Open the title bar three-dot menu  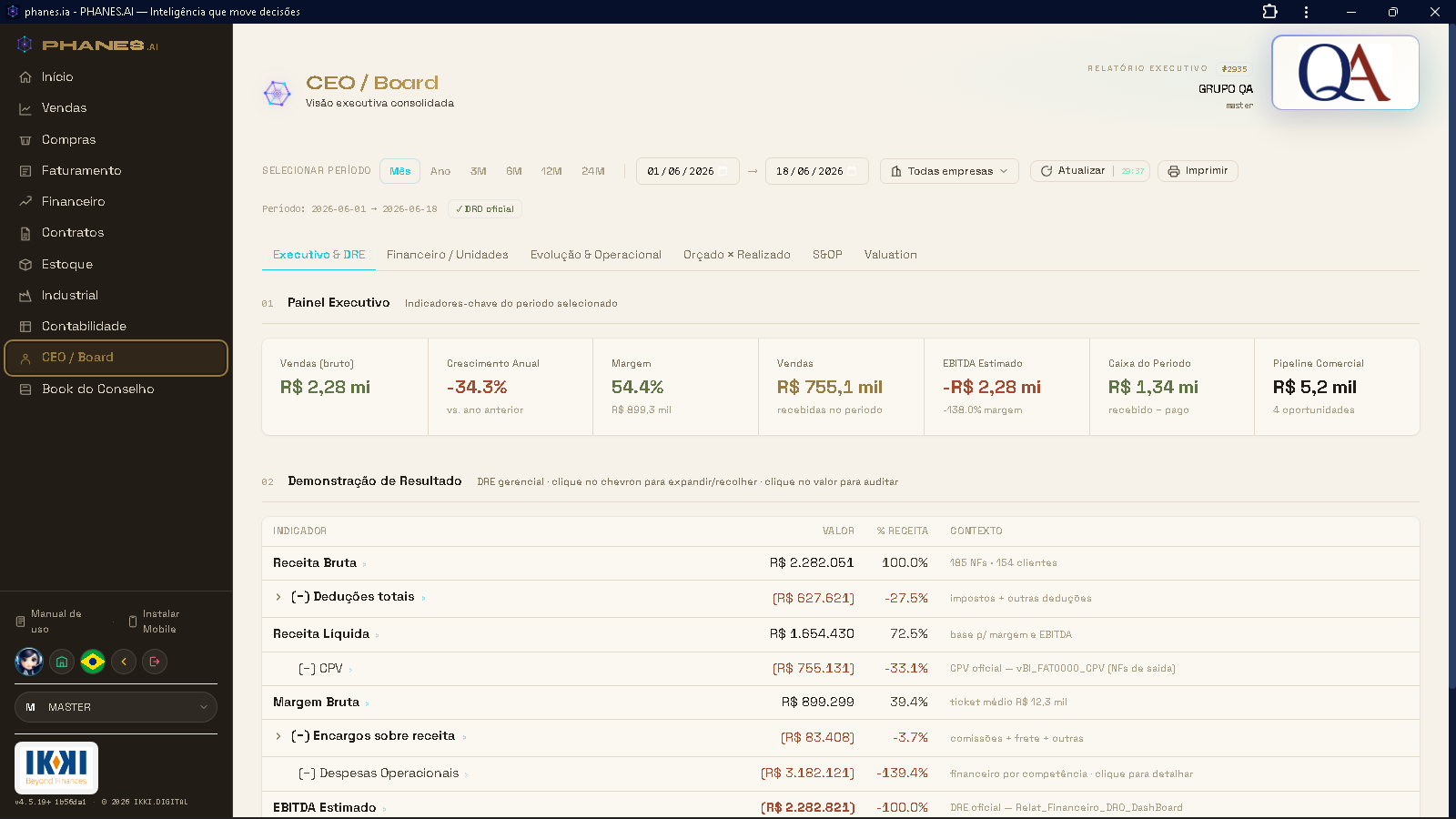[x=1306, y=12]
